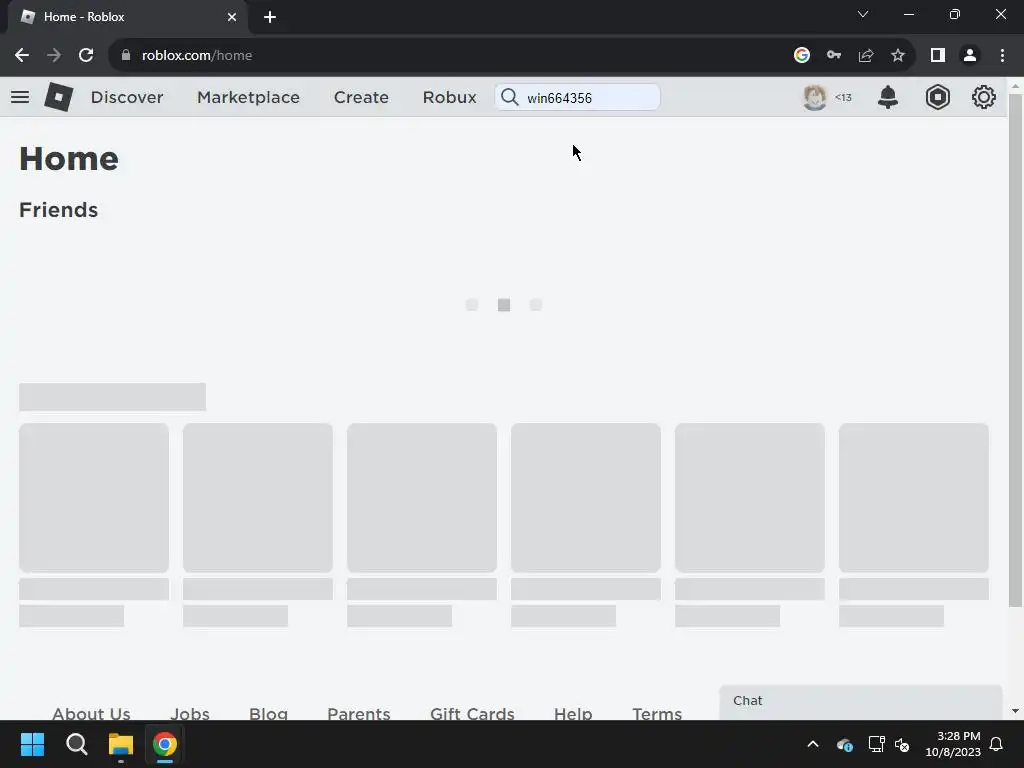
Task: Click the search magnifier icon
Action: coord(509,97)
